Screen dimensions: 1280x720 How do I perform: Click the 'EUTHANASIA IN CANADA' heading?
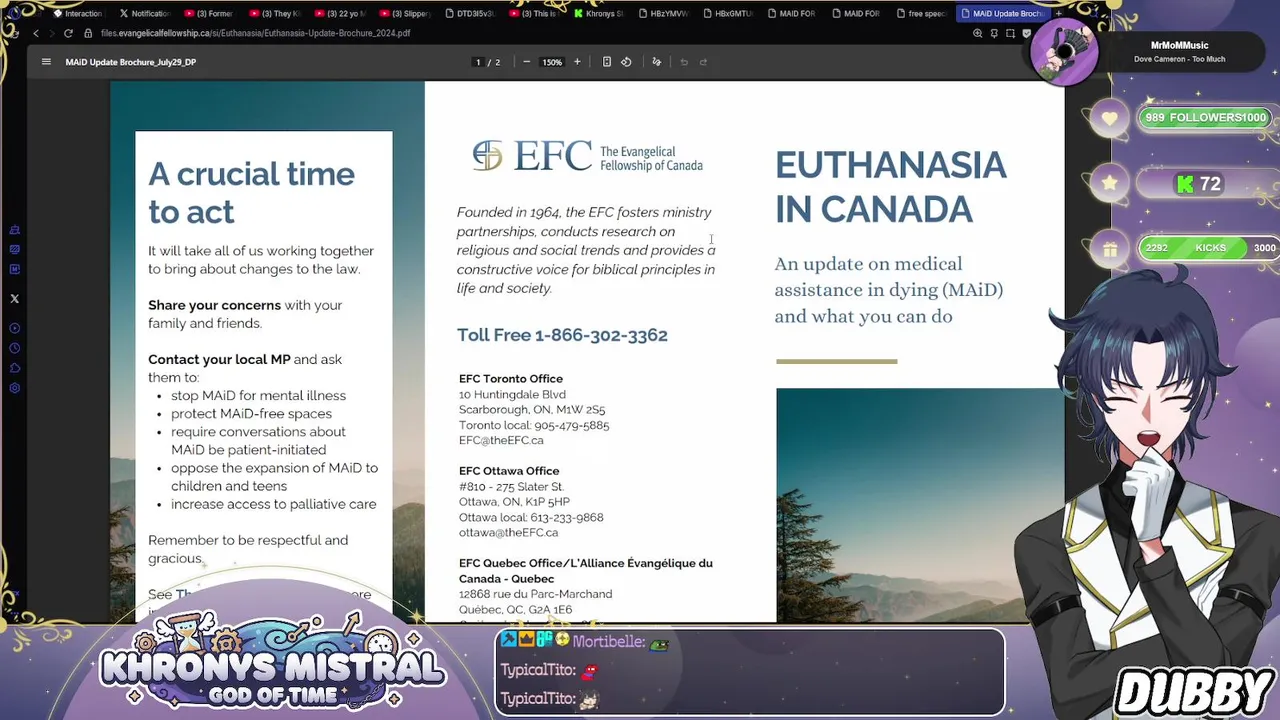(891, 187)
